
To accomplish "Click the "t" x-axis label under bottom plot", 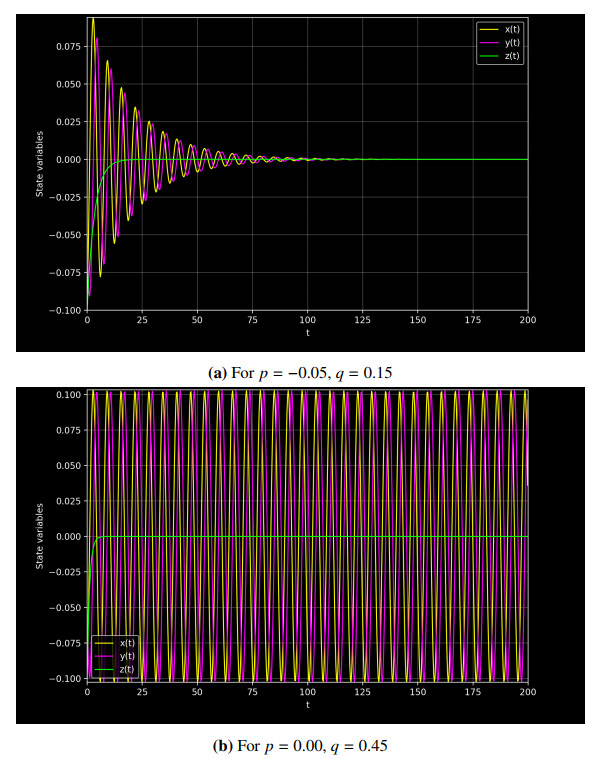I will tap(307, 704).
